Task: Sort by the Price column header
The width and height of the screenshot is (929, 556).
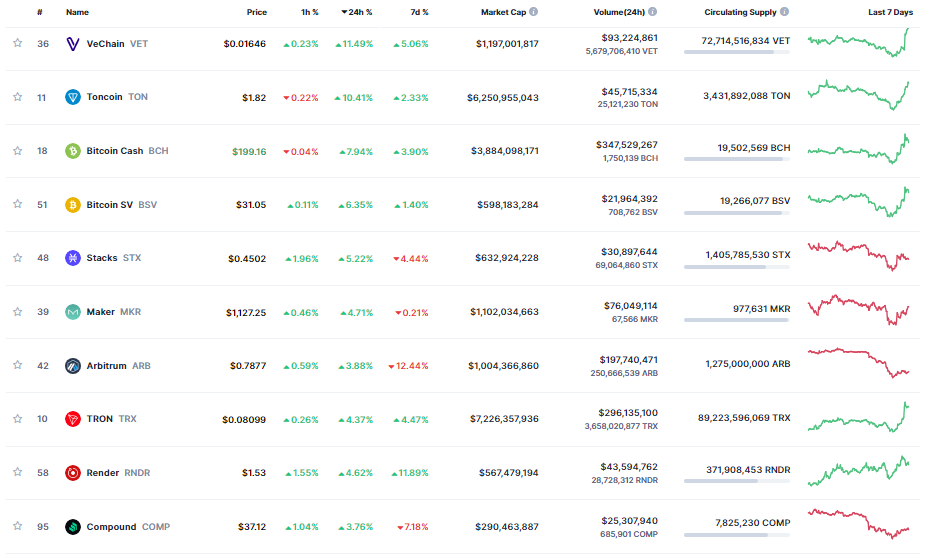Action: [x=257, y=12]
